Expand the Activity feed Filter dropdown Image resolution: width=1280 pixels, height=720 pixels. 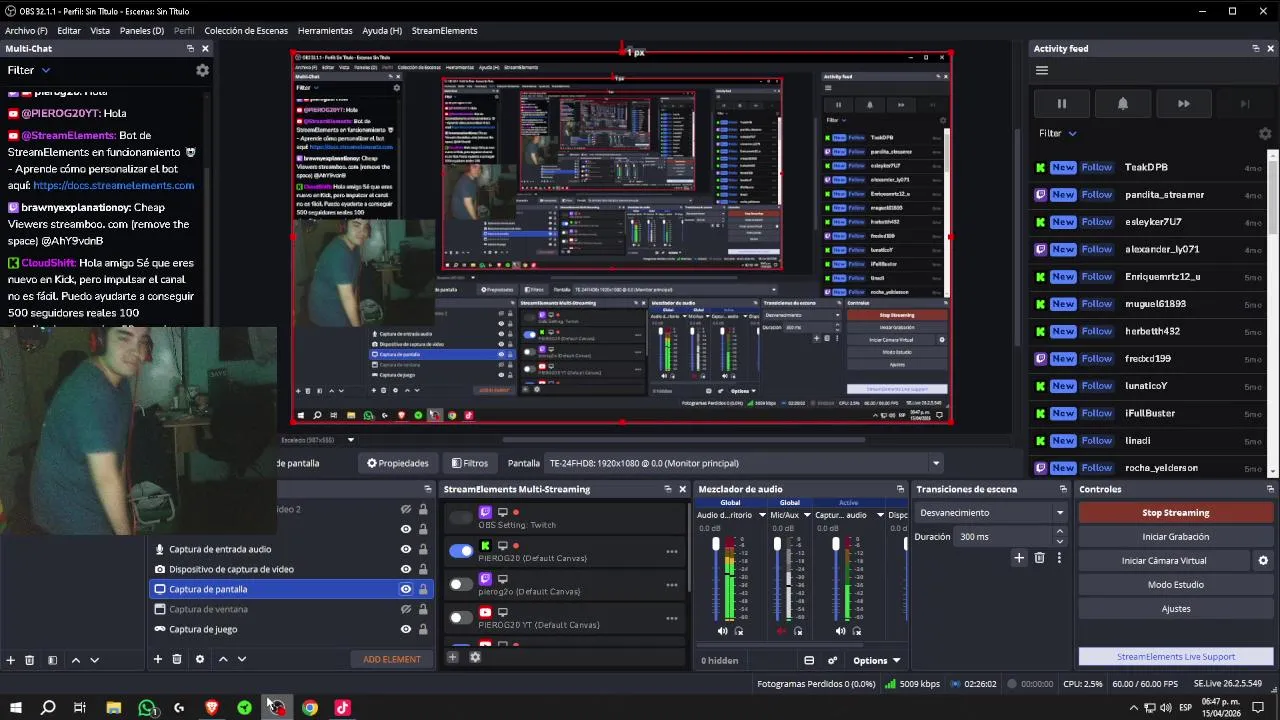coord(1058,133)
